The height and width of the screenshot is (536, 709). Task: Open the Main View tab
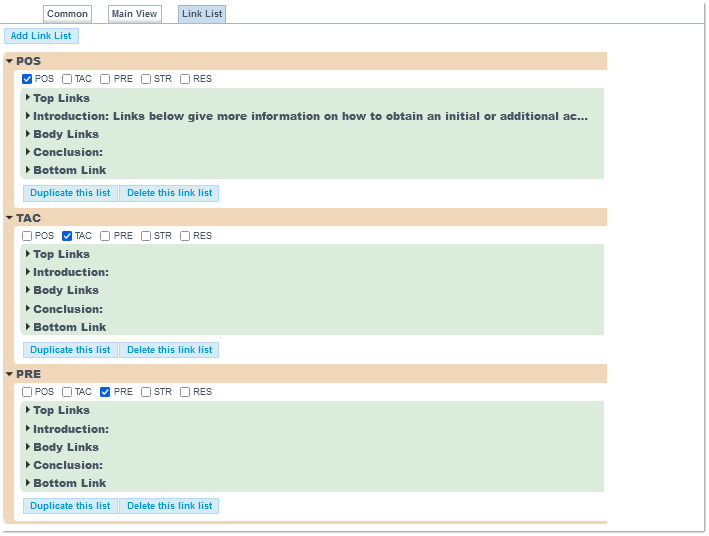click(134, 14)
